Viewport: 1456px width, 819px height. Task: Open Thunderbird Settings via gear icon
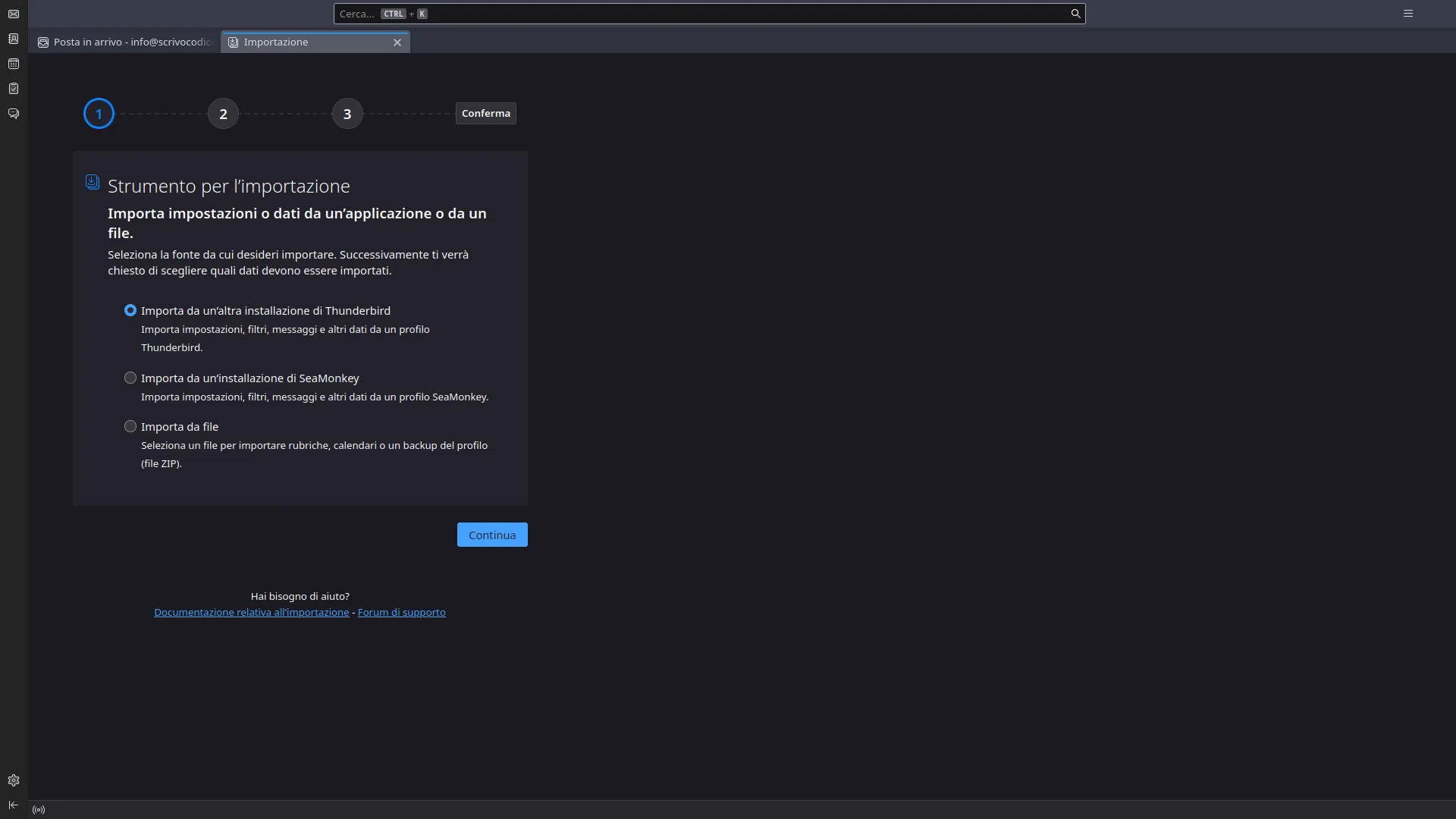click(x=13, y=780)
